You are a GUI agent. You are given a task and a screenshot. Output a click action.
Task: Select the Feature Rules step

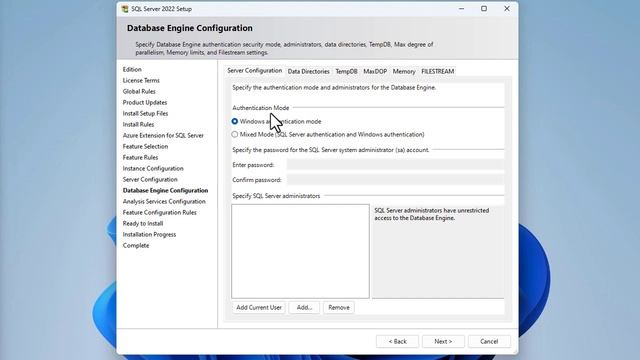coord(140,158)
